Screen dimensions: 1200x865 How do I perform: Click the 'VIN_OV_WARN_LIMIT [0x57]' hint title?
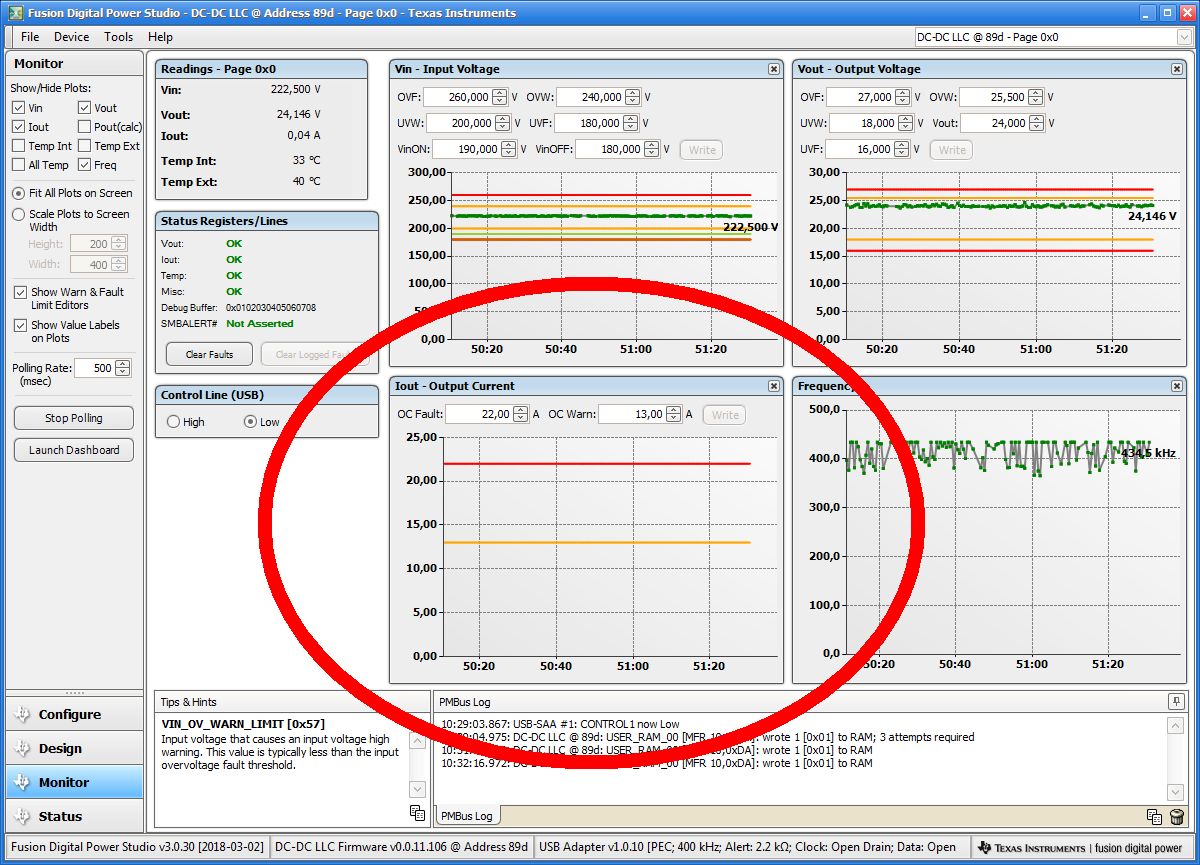pyautogui.click(x=243, y=723)
